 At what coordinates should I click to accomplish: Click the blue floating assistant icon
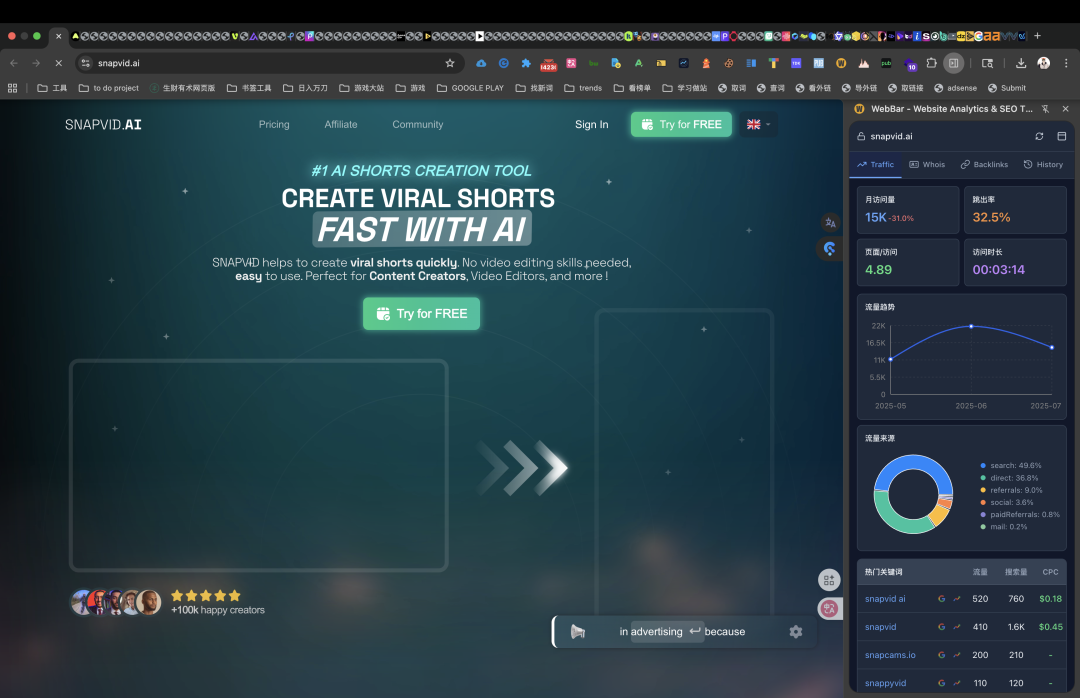830,249
